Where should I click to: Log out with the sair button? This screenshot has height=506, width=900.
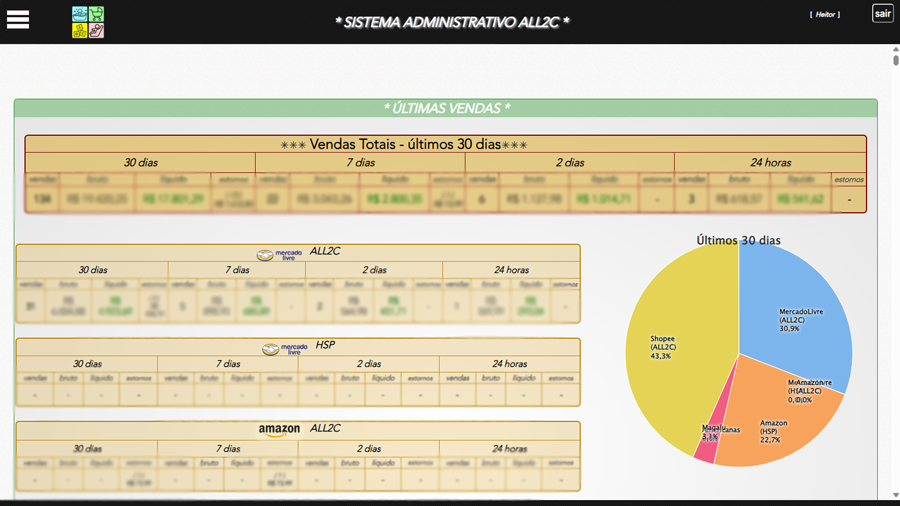click(882, 14)
